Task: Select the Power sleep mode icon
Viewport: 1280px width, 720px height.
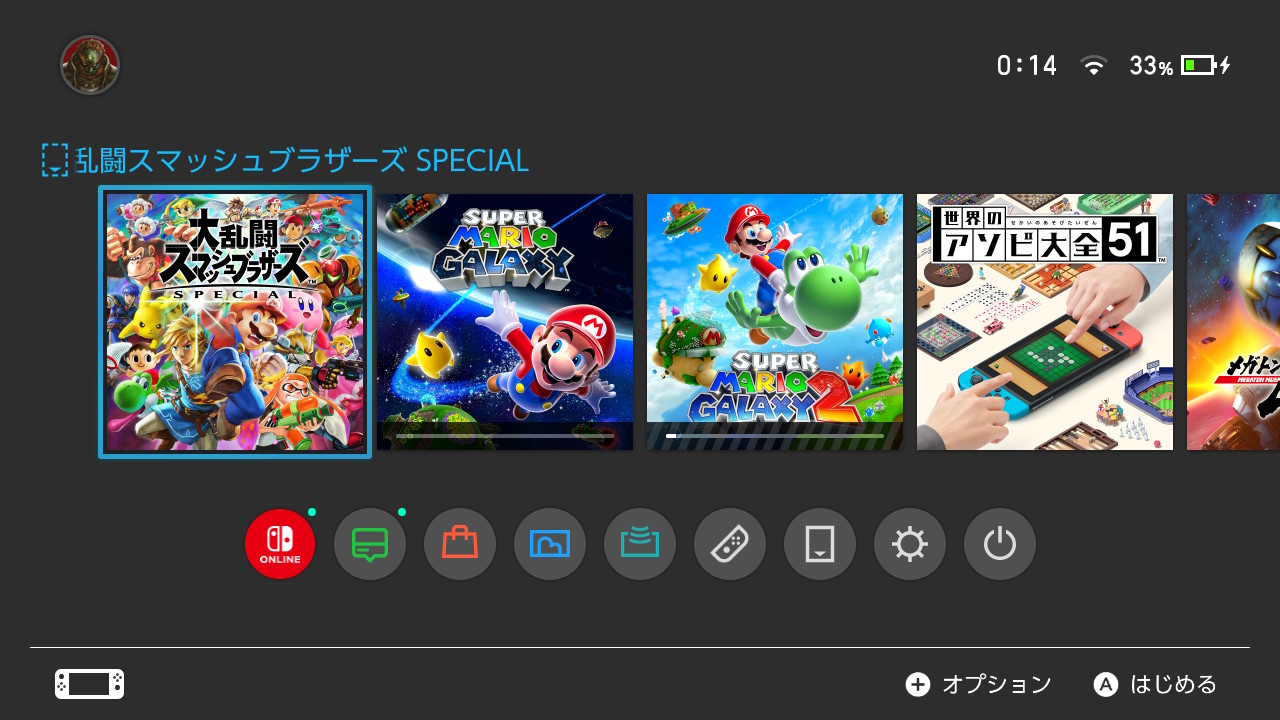Action: pyautogui.click(x=1000, y=544)
